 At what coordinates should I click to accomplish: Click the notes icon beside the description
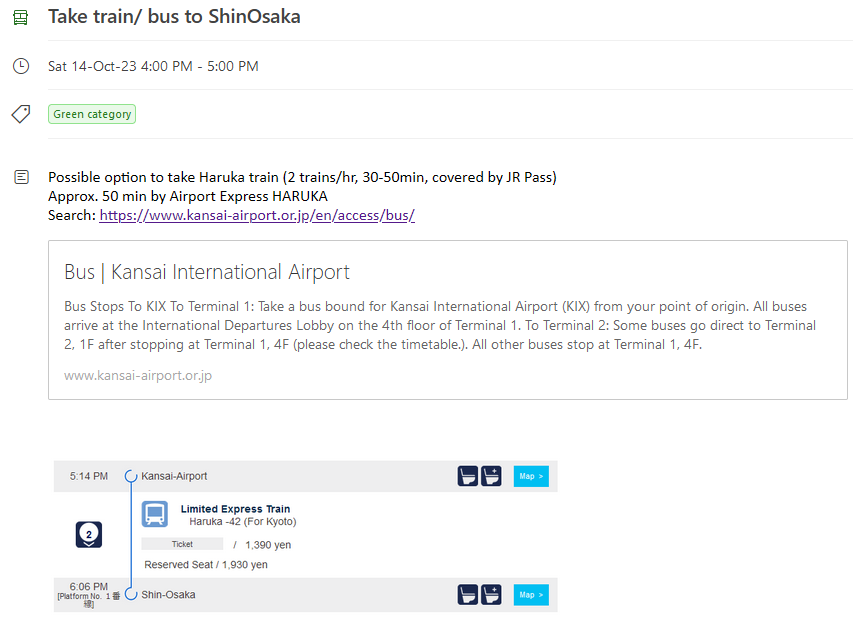20,177
